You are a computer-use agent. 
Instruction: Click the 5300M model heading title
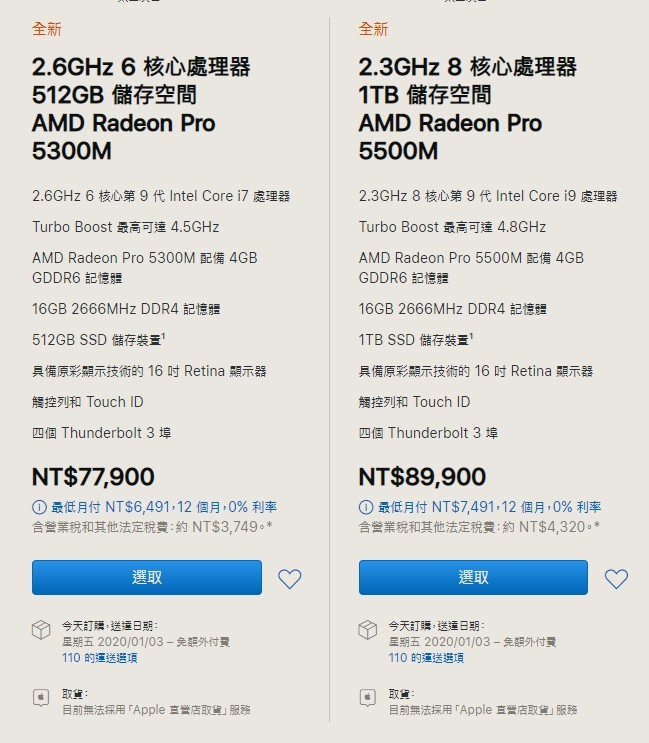click(141, 109)
